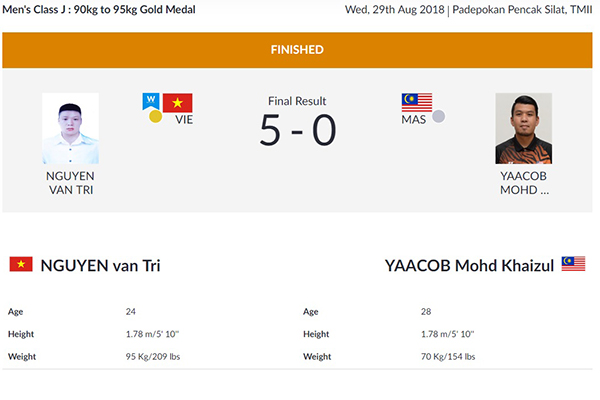The width and height of the screenshot is (600, 400).
Task: Click the truncated YAACOB MOHD ... name
Action: click(x=524, y=183)
